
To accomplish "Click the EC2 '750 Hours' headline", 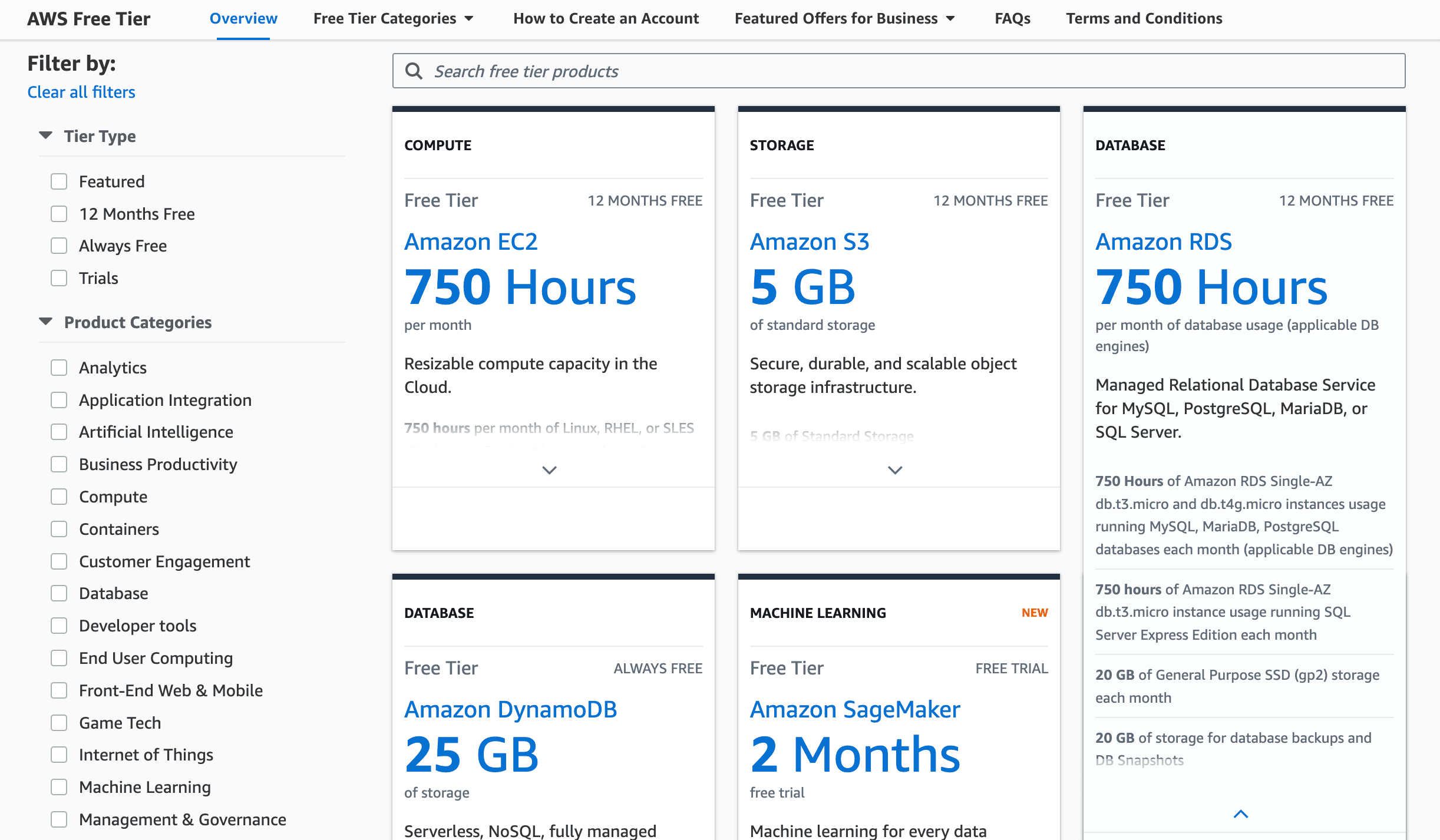I will [x=520, y=287].
